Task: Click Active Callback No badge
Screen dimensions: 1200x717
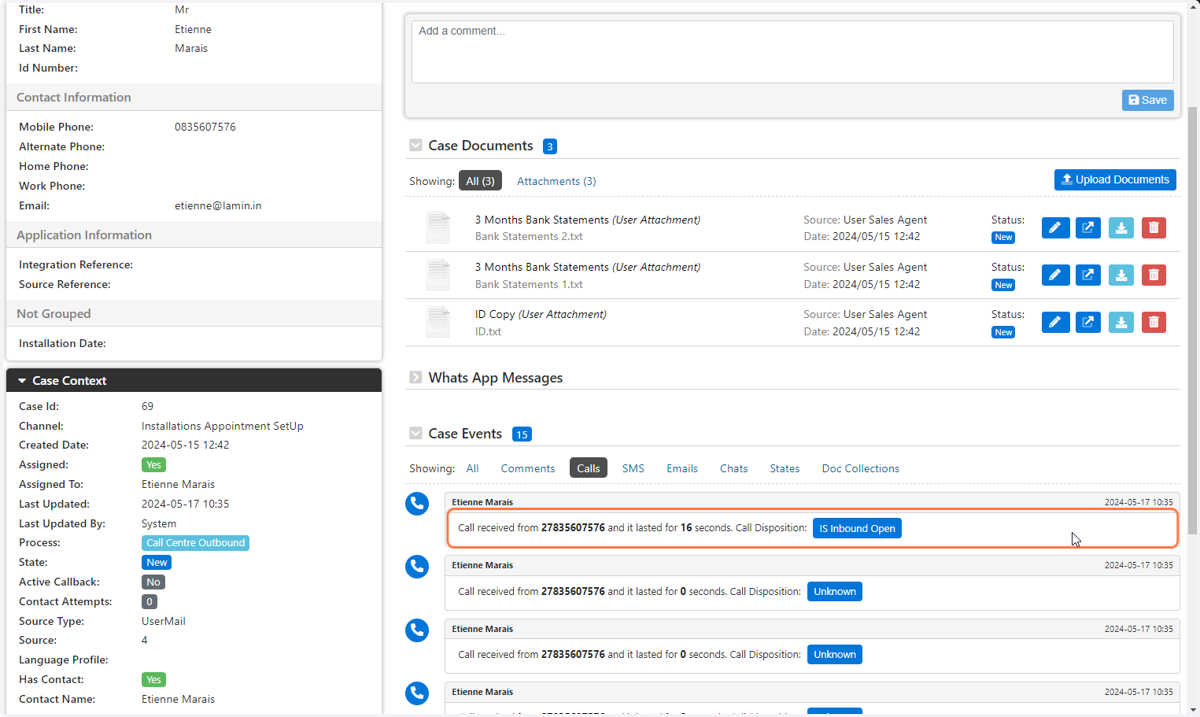Action: 153,582
